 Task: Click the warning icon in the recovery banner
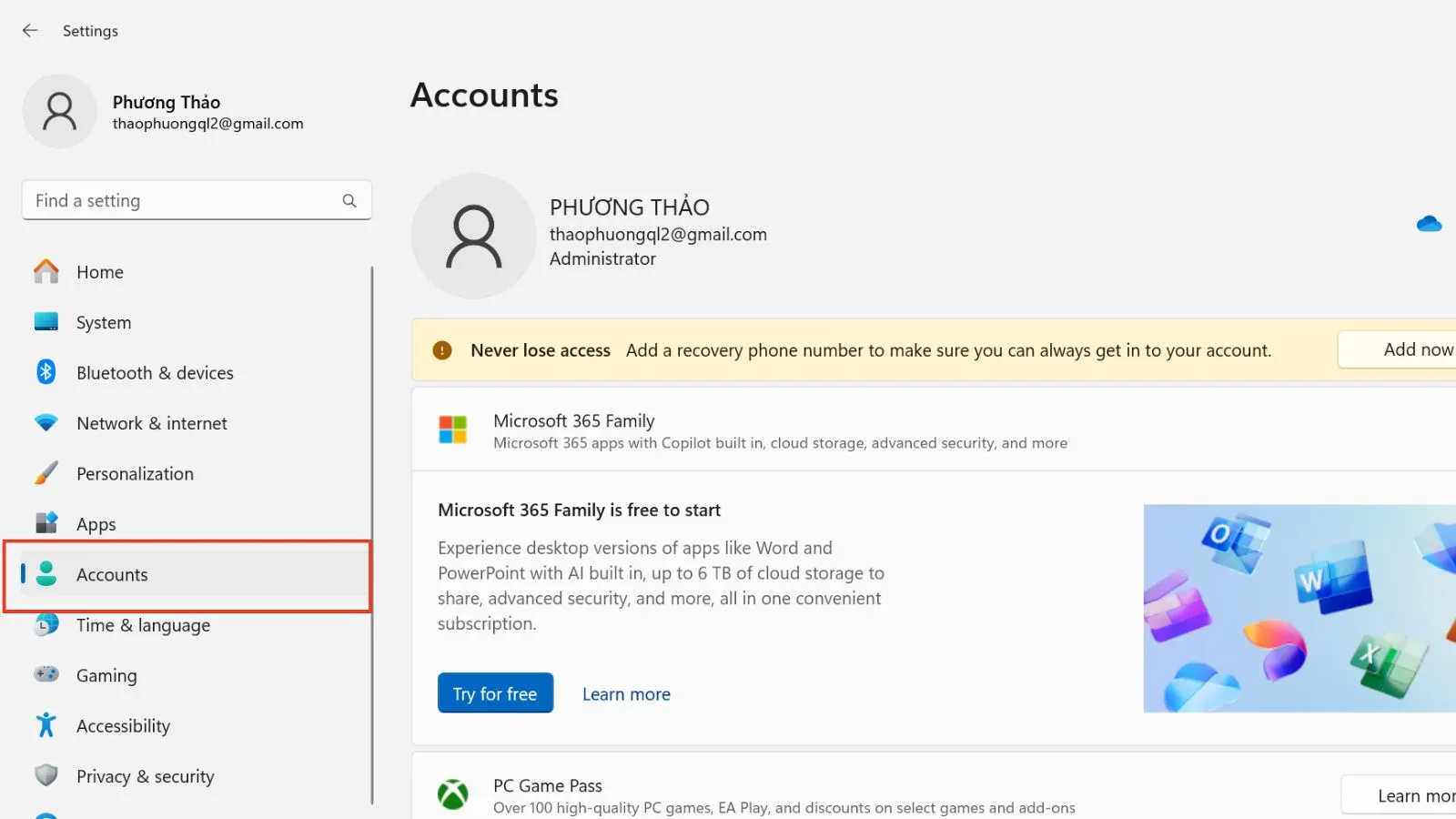coord(442,349)
